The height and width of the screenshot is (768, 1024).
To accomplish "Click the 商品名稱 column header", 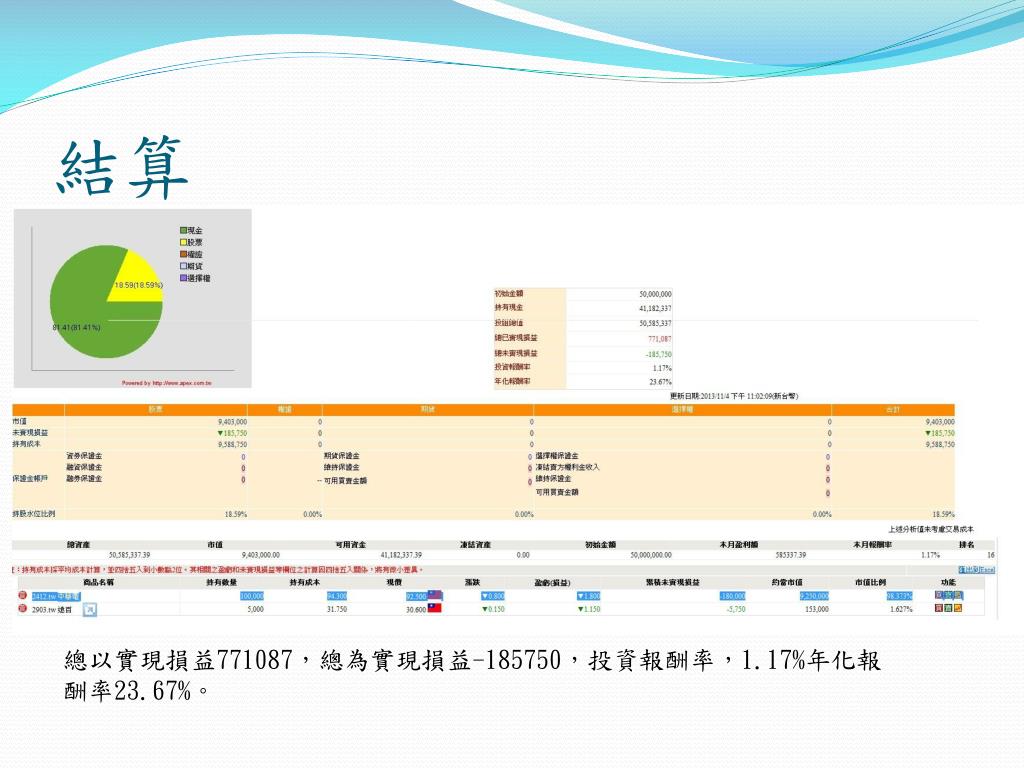I will point(99,582).
